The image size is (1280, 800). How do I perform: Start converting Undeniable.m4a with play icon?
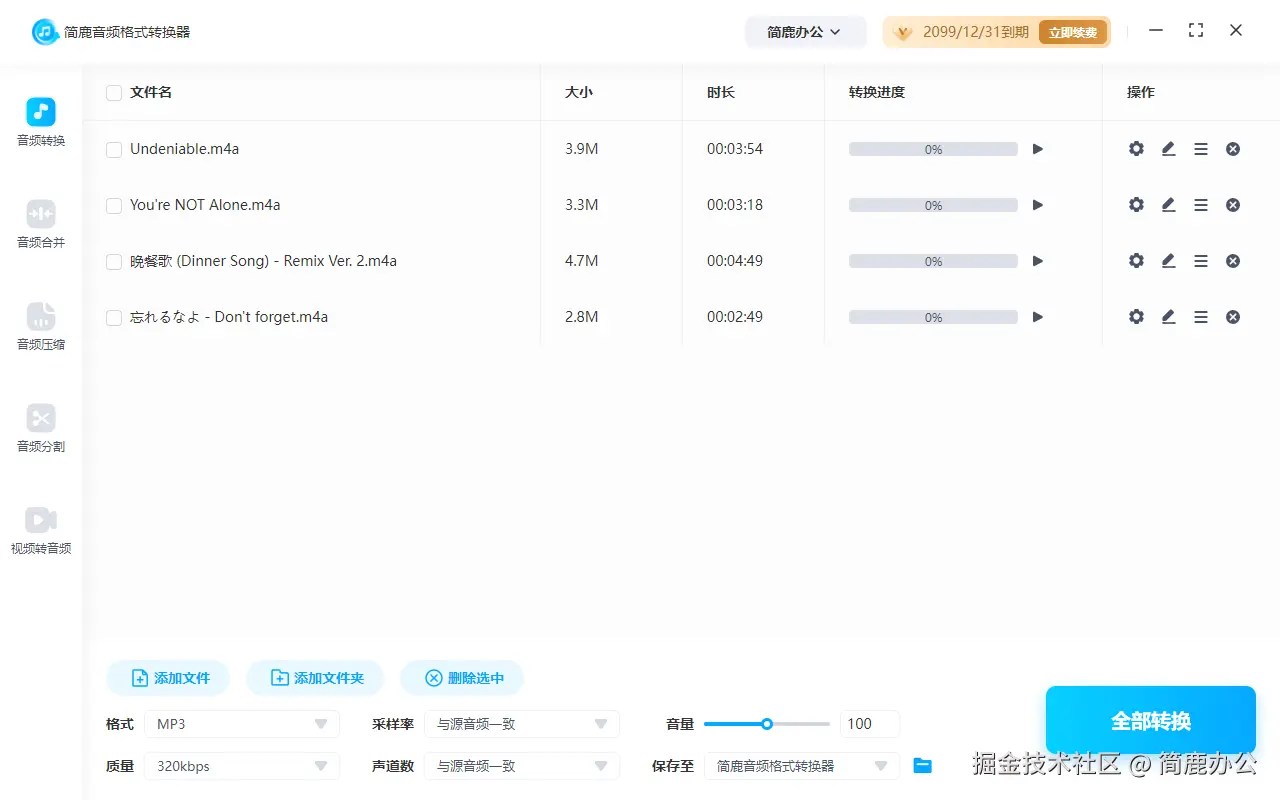click(1038, 149)
